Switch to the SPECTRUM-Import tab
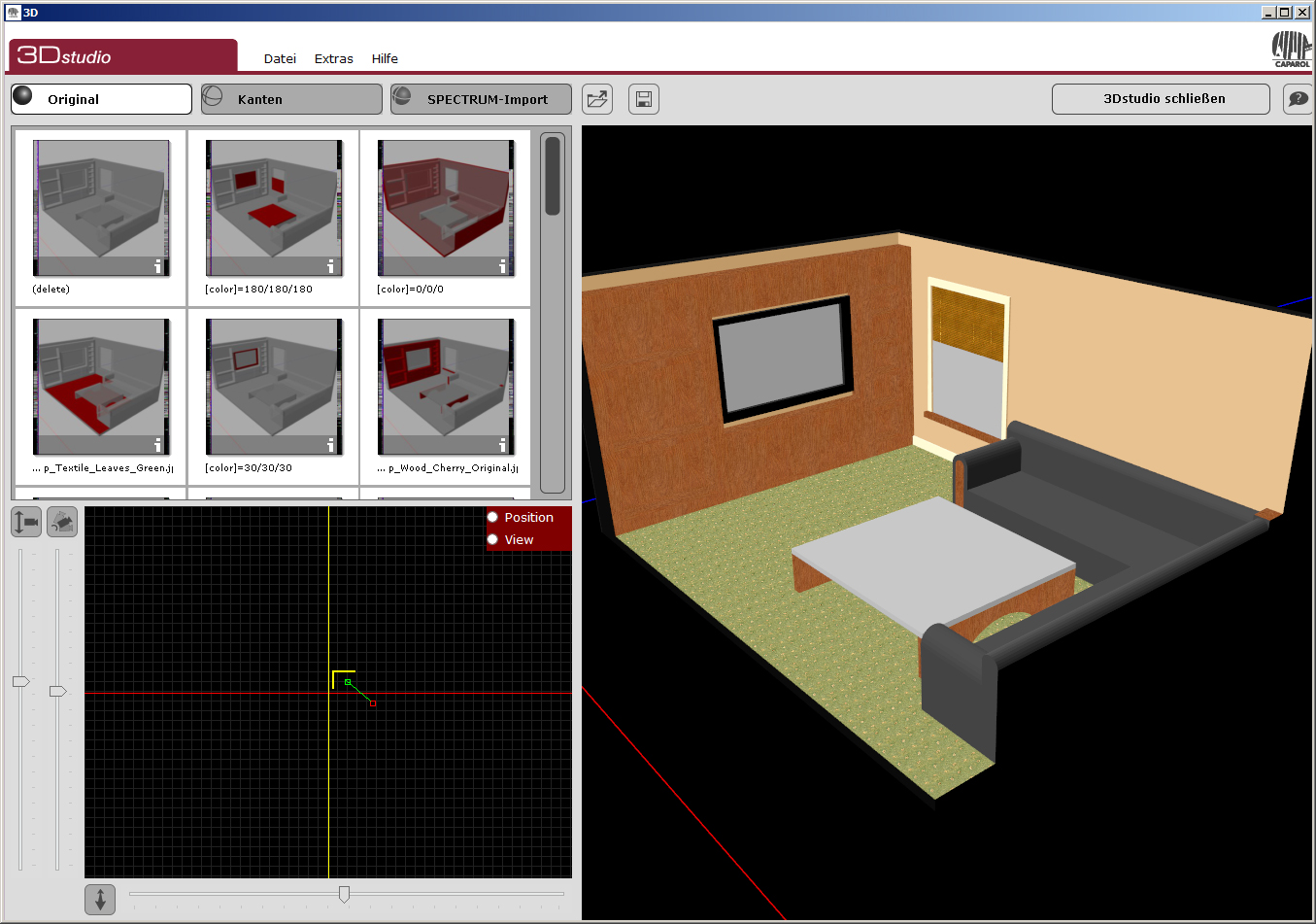 [x=481, y=99]
